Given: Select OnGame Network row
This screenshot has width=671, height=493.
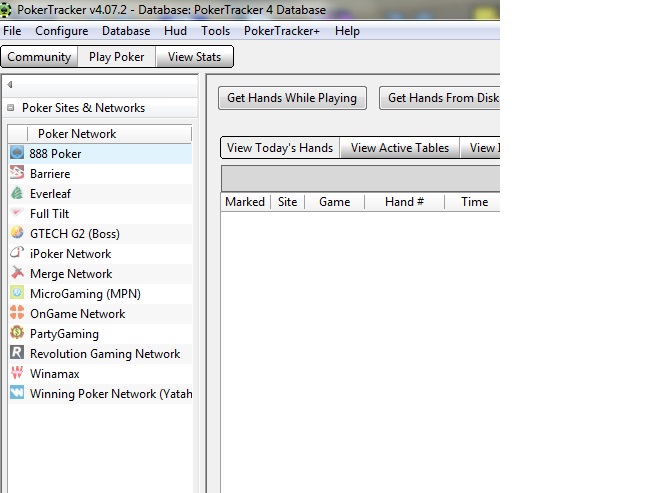Looking at the screenshot, I should 101,314.
